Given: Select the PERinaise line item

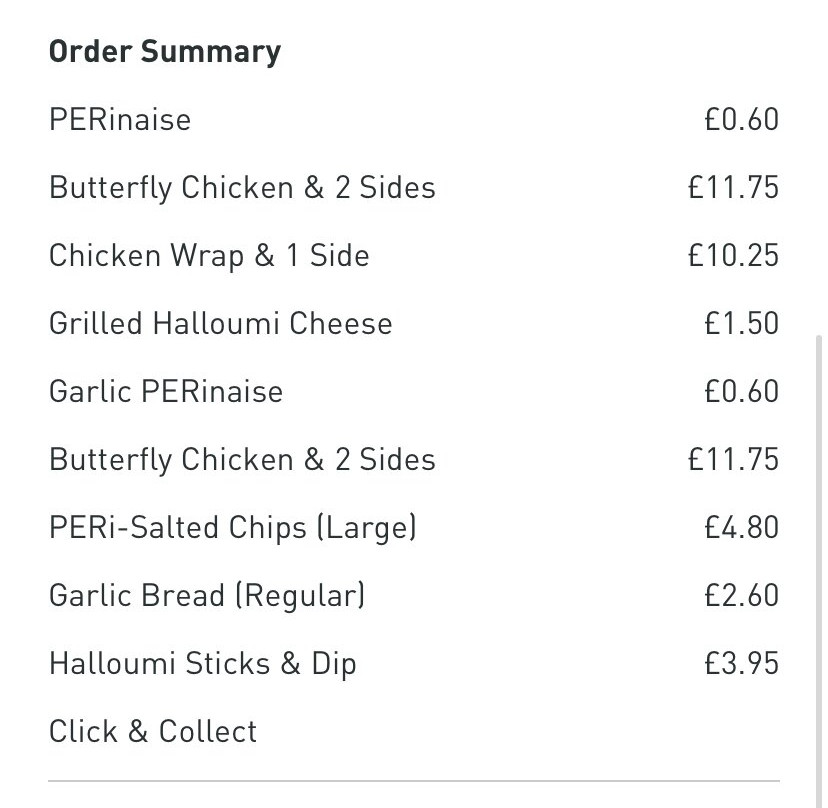Looking at the screenshot, I should 120,119.
